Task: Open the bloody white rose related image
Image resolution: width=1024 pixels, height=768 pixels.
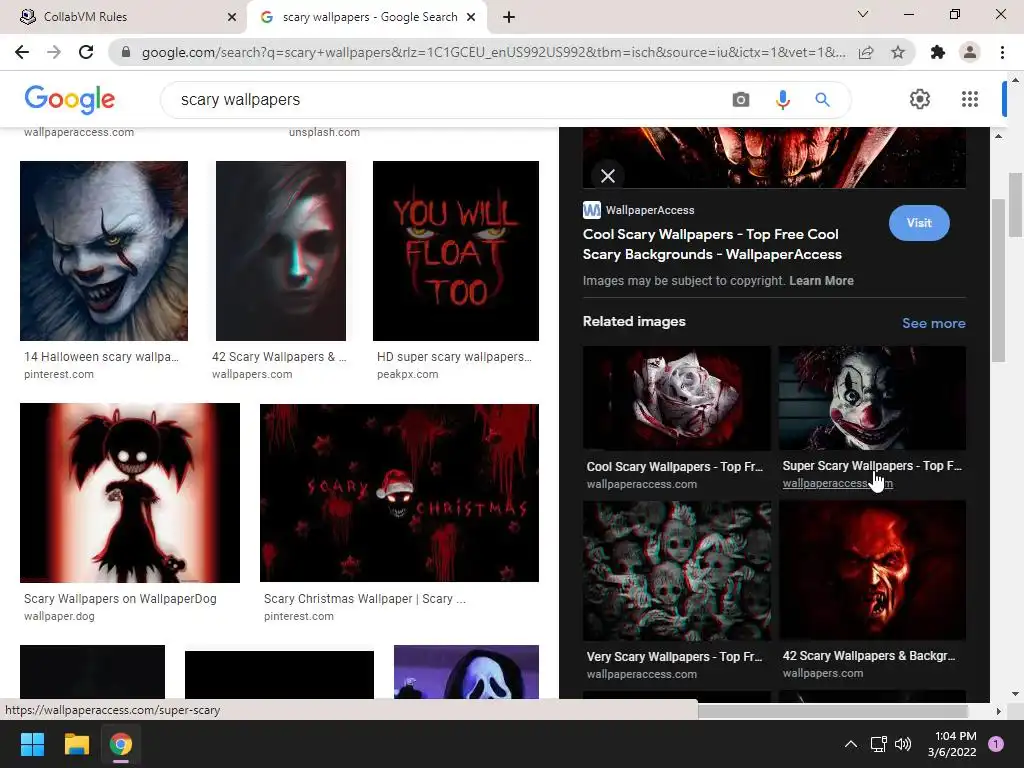Action: [677, 398]
